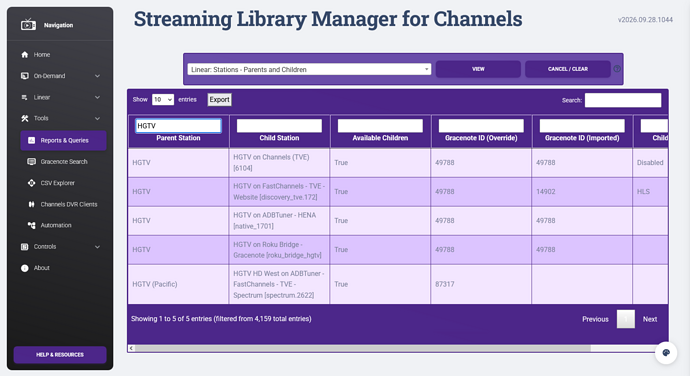This screenshot has width=690, height=376.
Task: Collapse the Tools menu chevron
Action: point(97,118)
